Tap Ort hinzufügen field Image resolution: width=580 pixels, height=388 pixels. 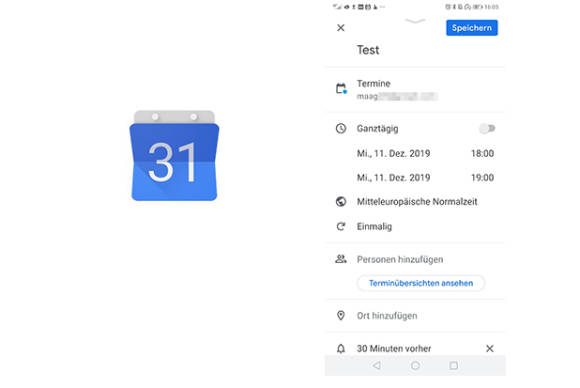(387, 316)
